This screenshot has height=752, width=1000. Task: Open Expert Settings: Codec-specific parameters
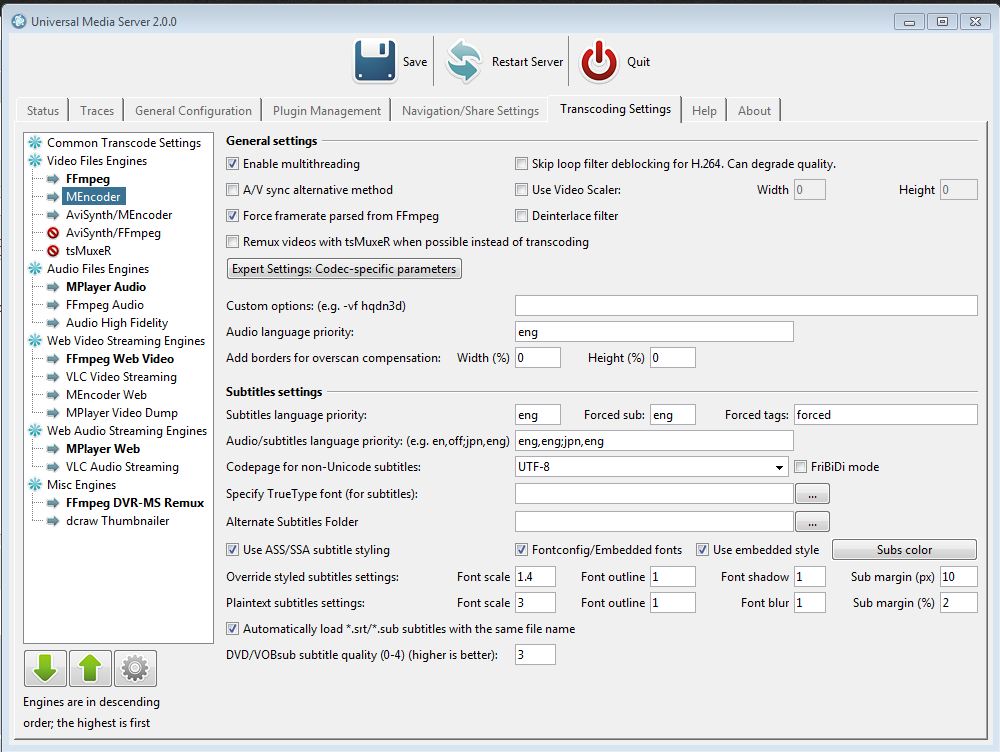point(344,269)
